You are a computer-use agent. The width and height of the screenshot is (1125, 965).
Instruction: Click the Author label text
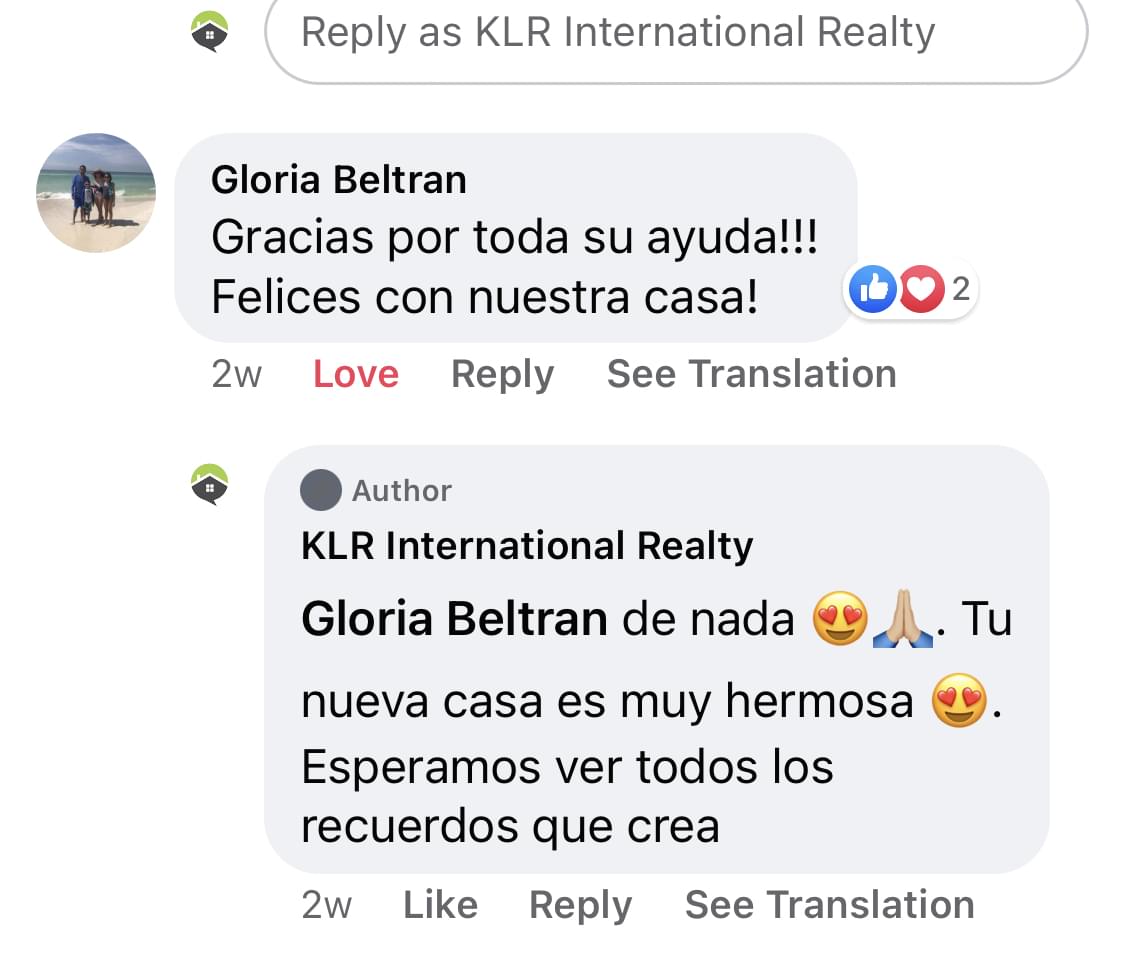(x=402, y=491)
